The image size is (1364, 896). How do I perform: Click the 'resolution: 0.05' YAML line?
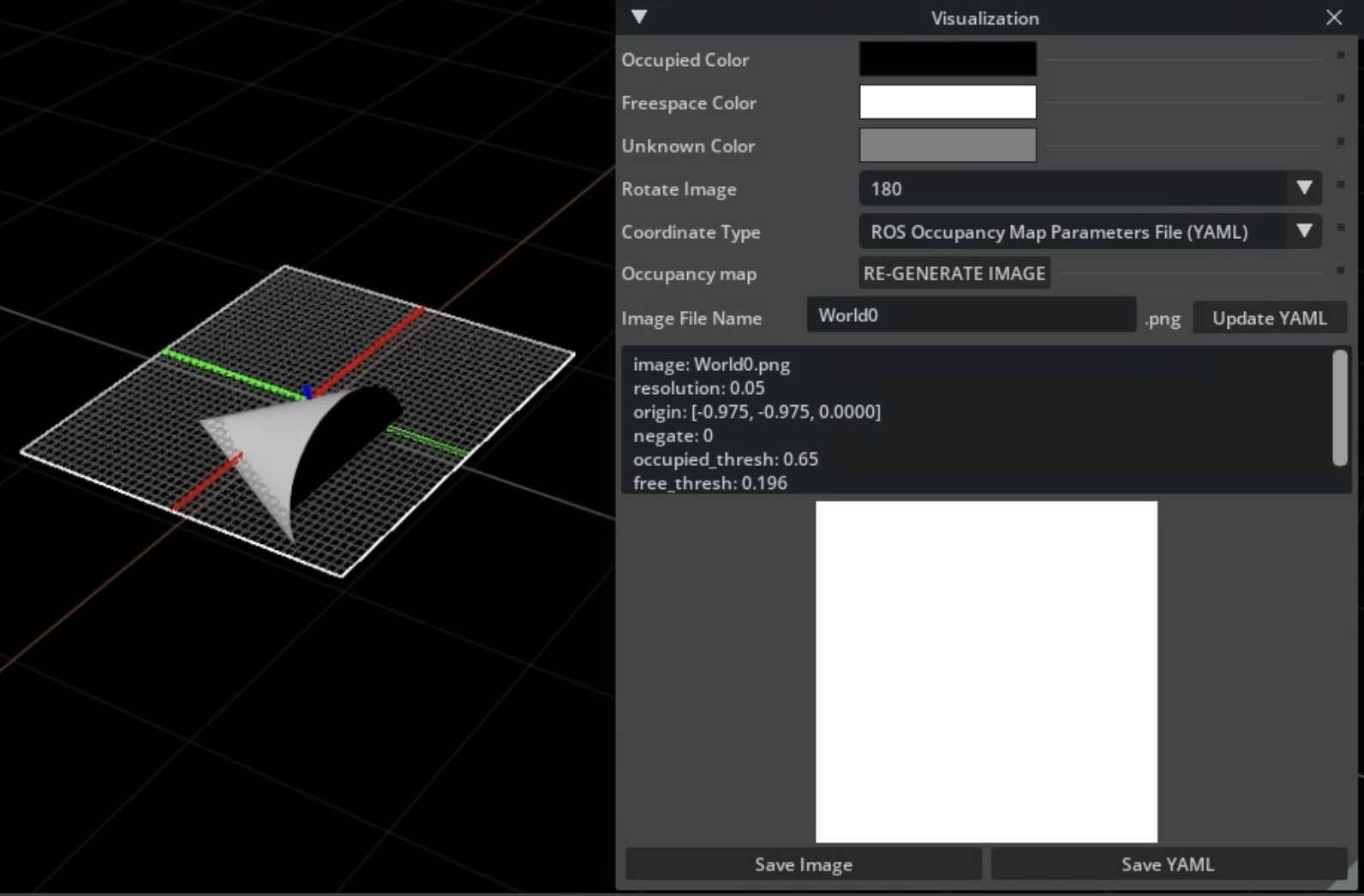(x=699, y=388)
